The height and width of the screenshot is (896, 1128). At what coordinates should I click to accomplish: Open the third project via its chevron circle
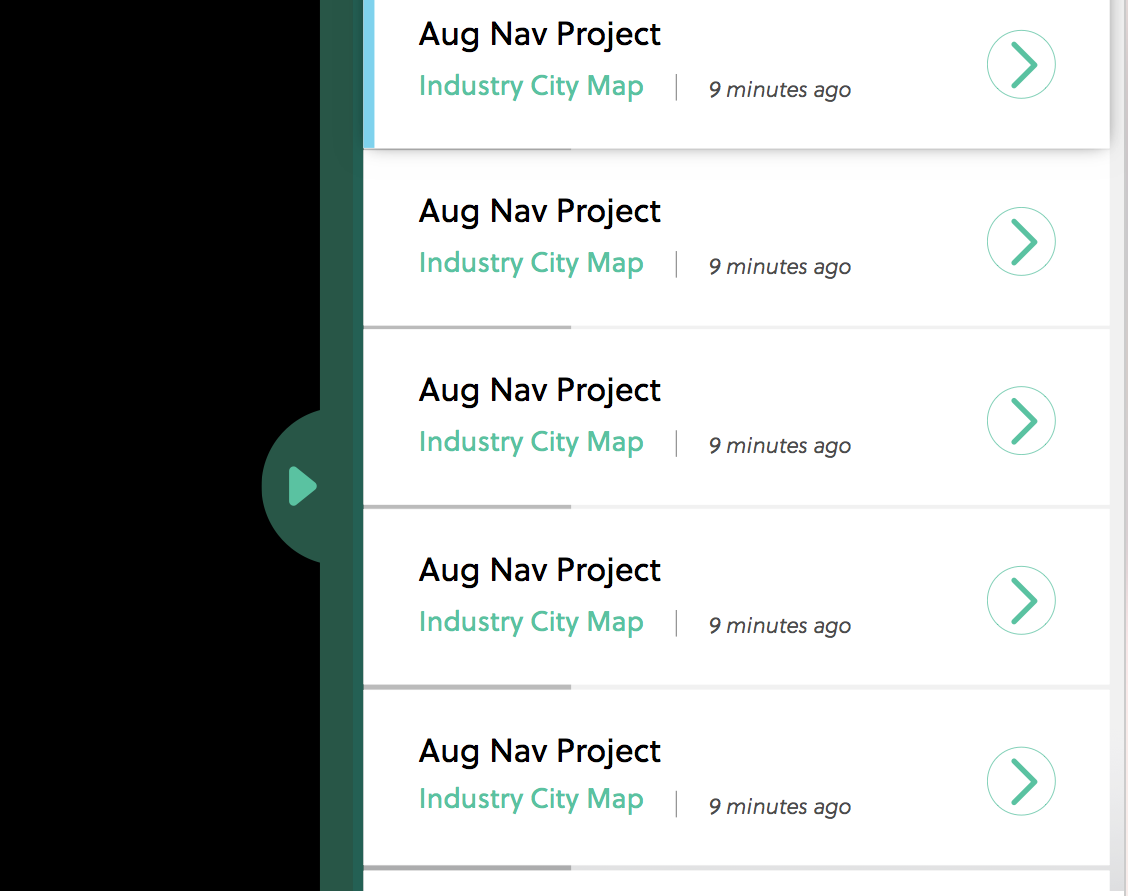pos(1021,421)
